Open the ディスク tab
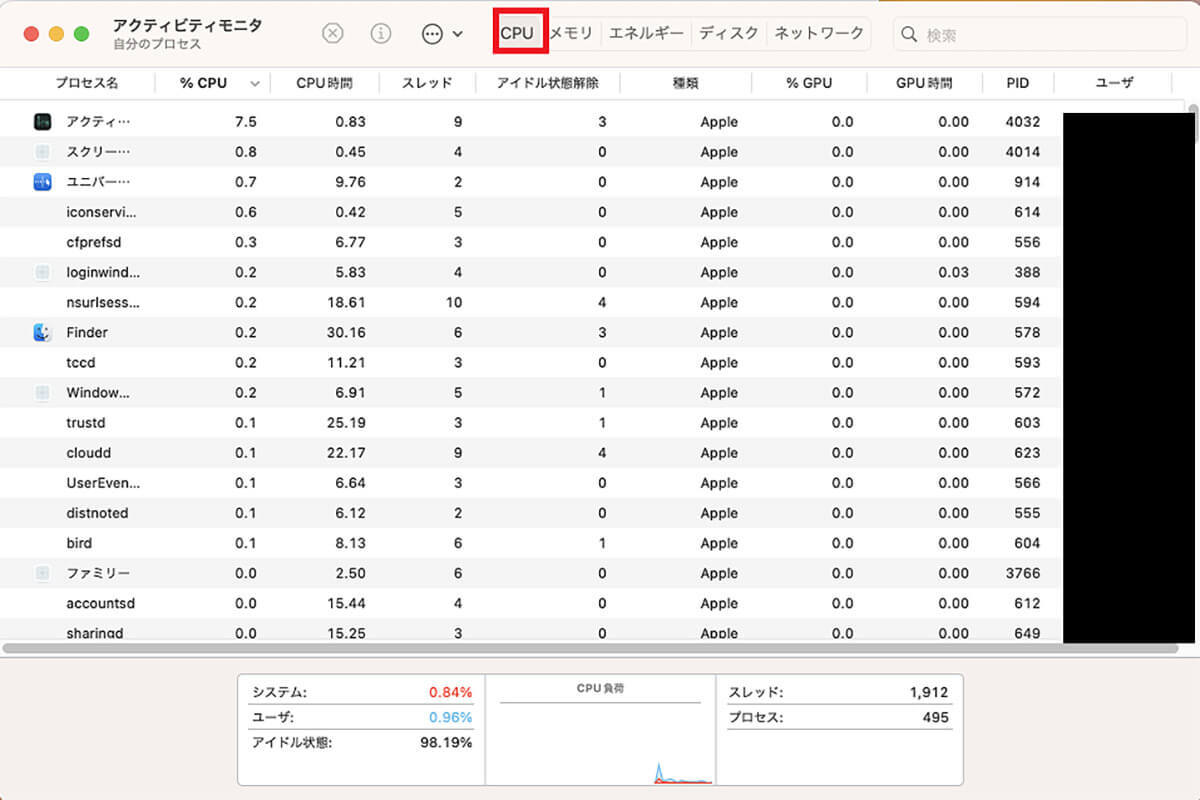Image resolution: width=1200 pixels, height=800 pixels. pyautogui.click(x=729, y=33)
